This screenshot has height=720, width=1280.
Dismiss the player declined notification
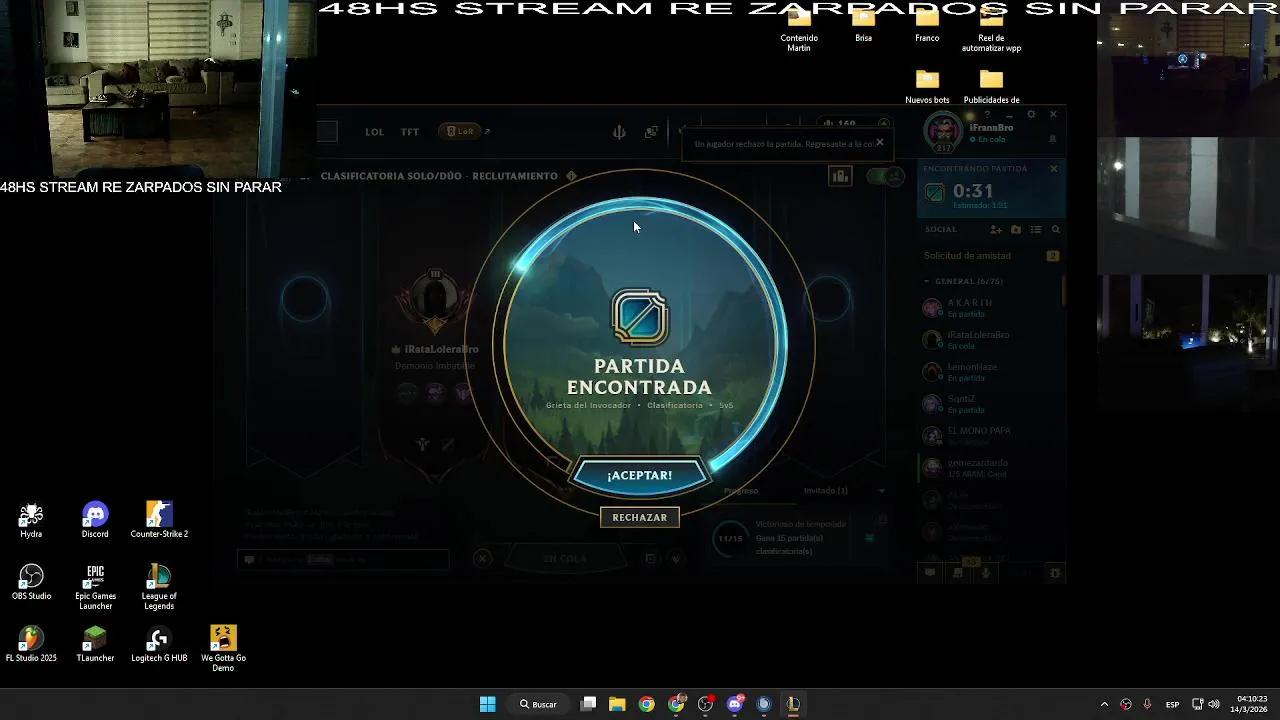click(879, 142)
